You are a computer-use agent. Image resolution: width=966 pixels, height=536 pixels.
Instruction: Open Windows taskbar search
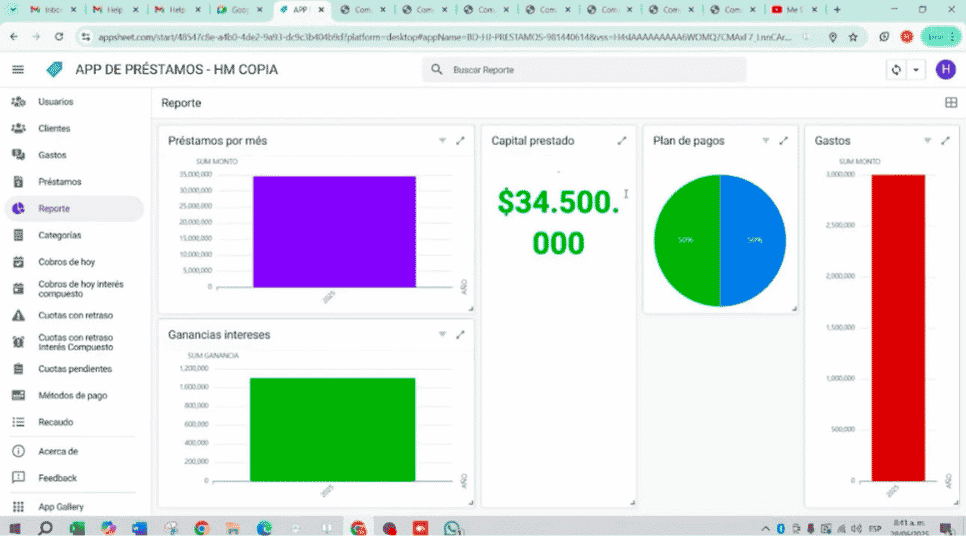46,528
